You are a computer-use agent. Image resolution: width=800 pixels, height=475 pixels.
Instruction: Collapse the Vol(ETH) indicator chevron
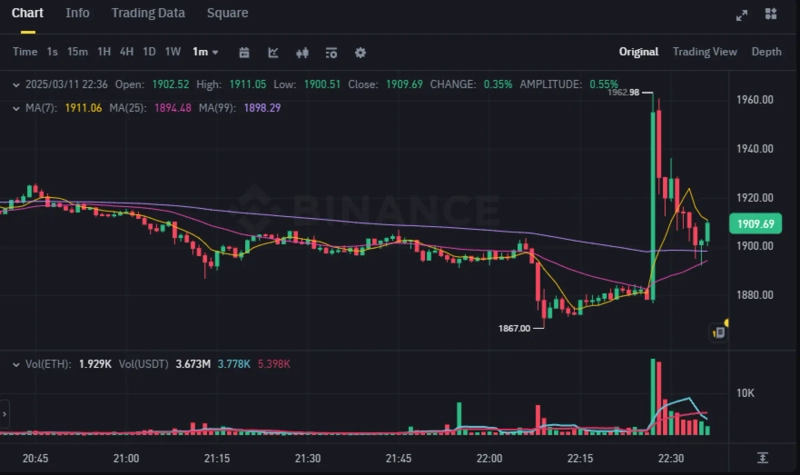click(16, 364)
